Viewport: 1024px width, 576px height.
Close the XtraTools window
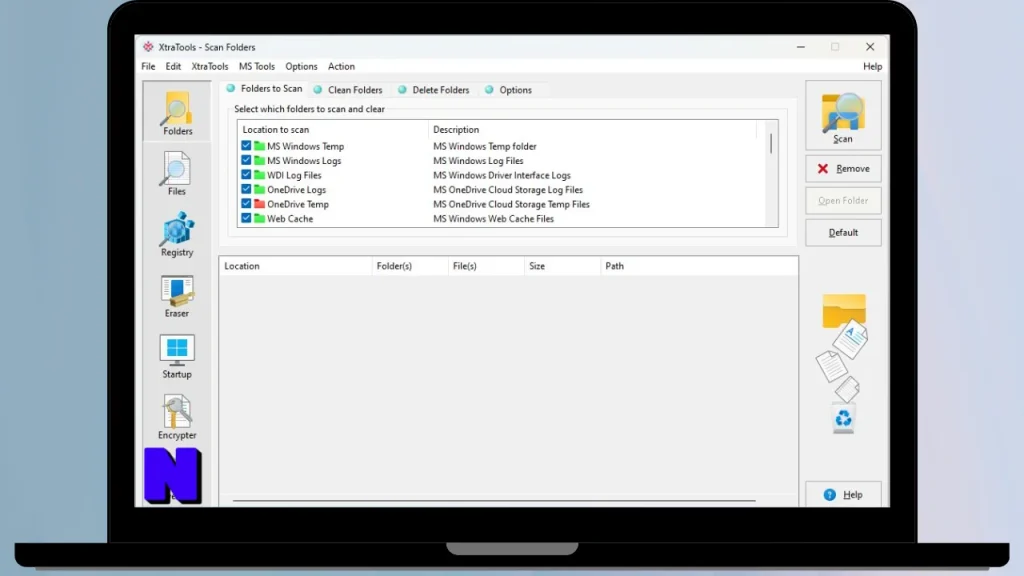(870, 47)
